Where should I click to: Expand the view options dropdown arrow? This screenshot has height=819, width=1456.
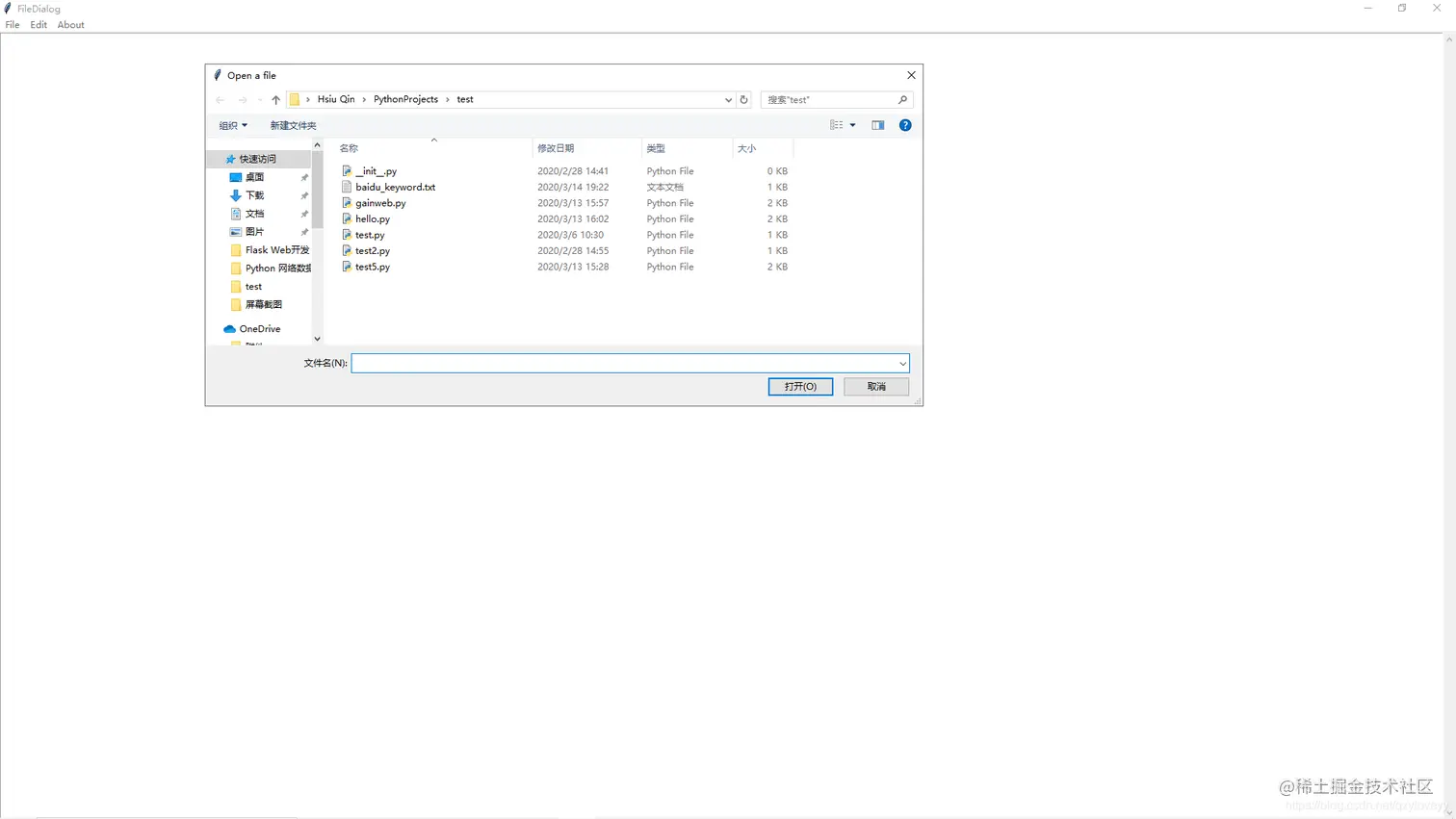point(852,125)
